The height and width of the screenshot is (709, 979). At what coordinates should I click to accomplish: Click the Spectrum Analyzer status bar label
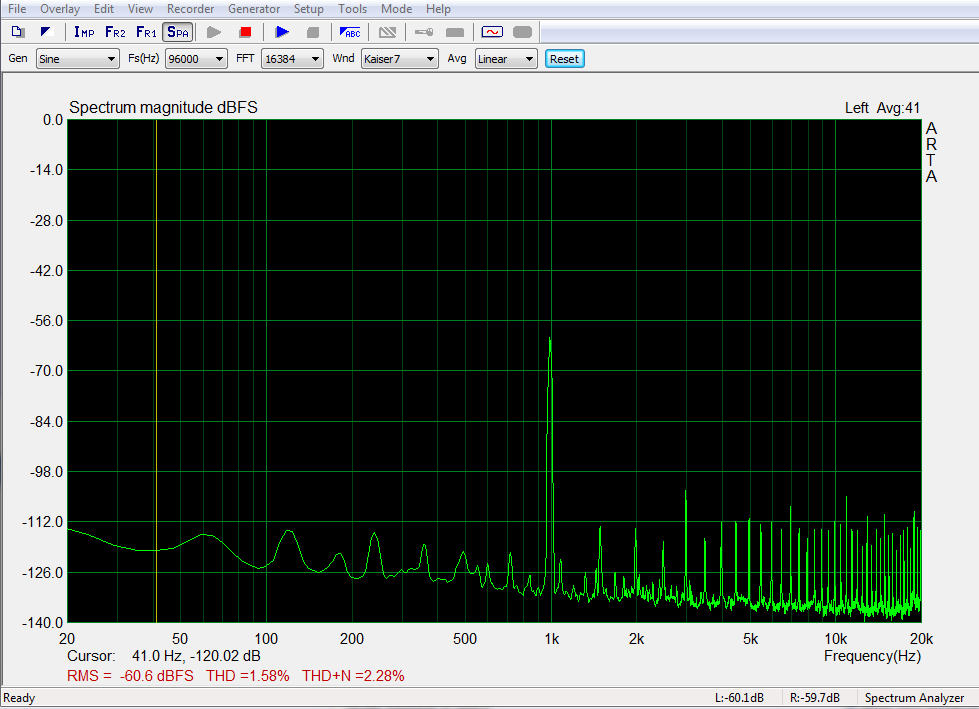coord(914,698)
